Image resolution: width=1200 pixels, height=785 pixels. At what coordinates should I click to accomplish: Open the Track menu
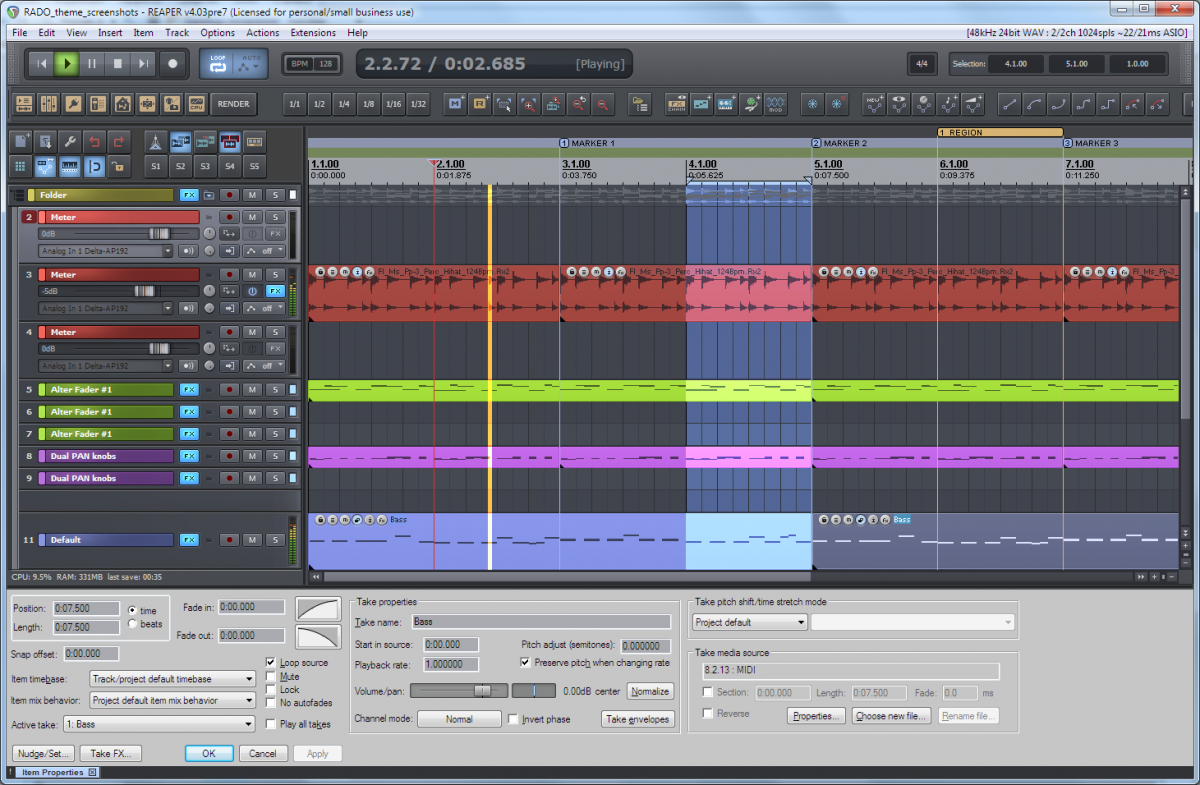[177, 33]
